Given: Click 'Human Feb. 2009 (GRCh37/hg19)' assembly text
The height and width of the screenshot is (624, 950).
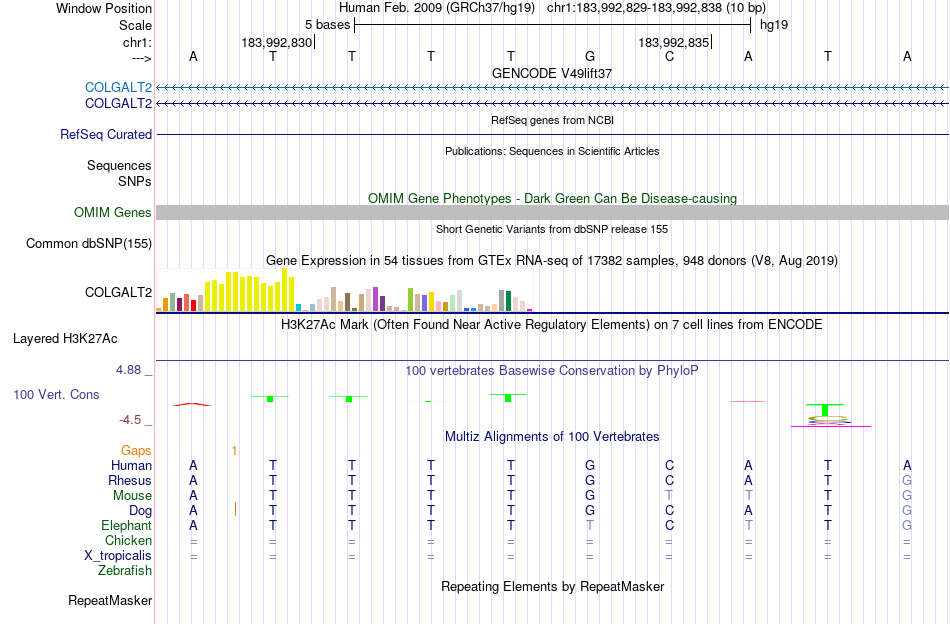Looking at the screenshot, I should [437, 8].
